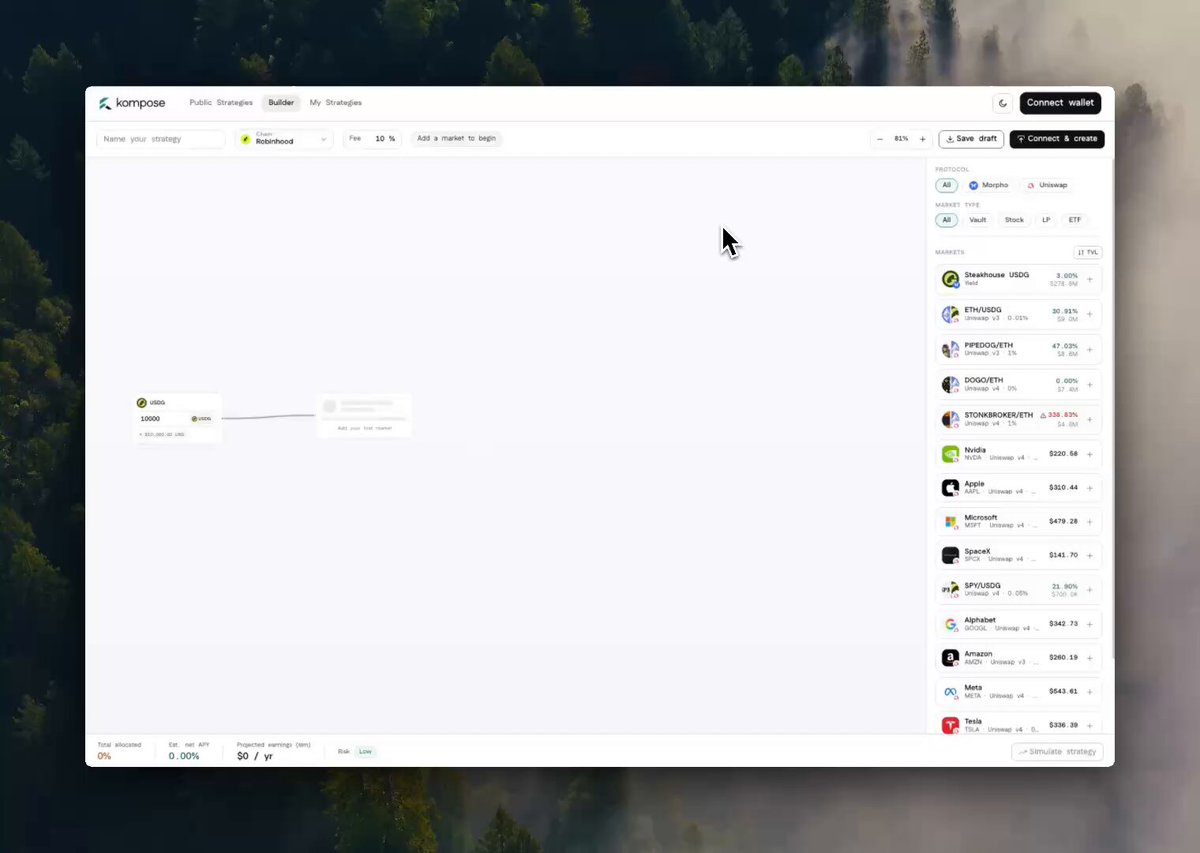Add the Steakhouse USDG market with its plus icon
This screenshot has height=853, width=1200.
click(1090, 279)
